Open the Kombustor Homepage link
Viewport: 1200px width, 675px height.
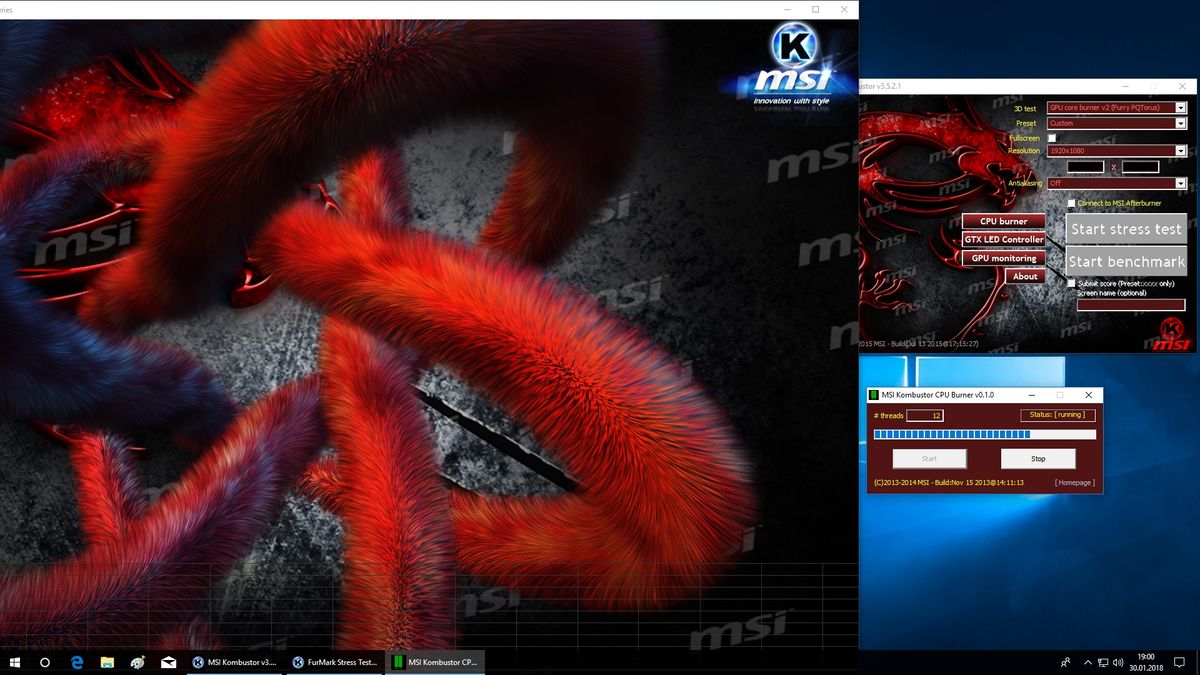click(1074, 482)
